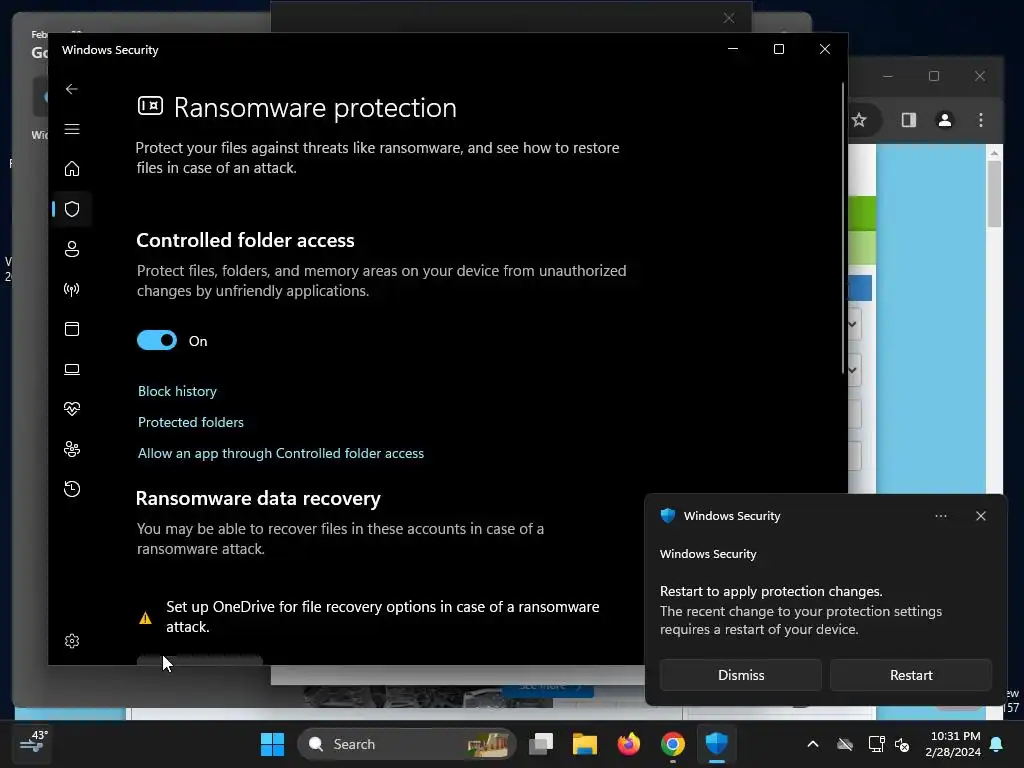Click Dismiss on the restart notification
The width and height of the screenshot is (1024, 768).
(x=741, y=675)
